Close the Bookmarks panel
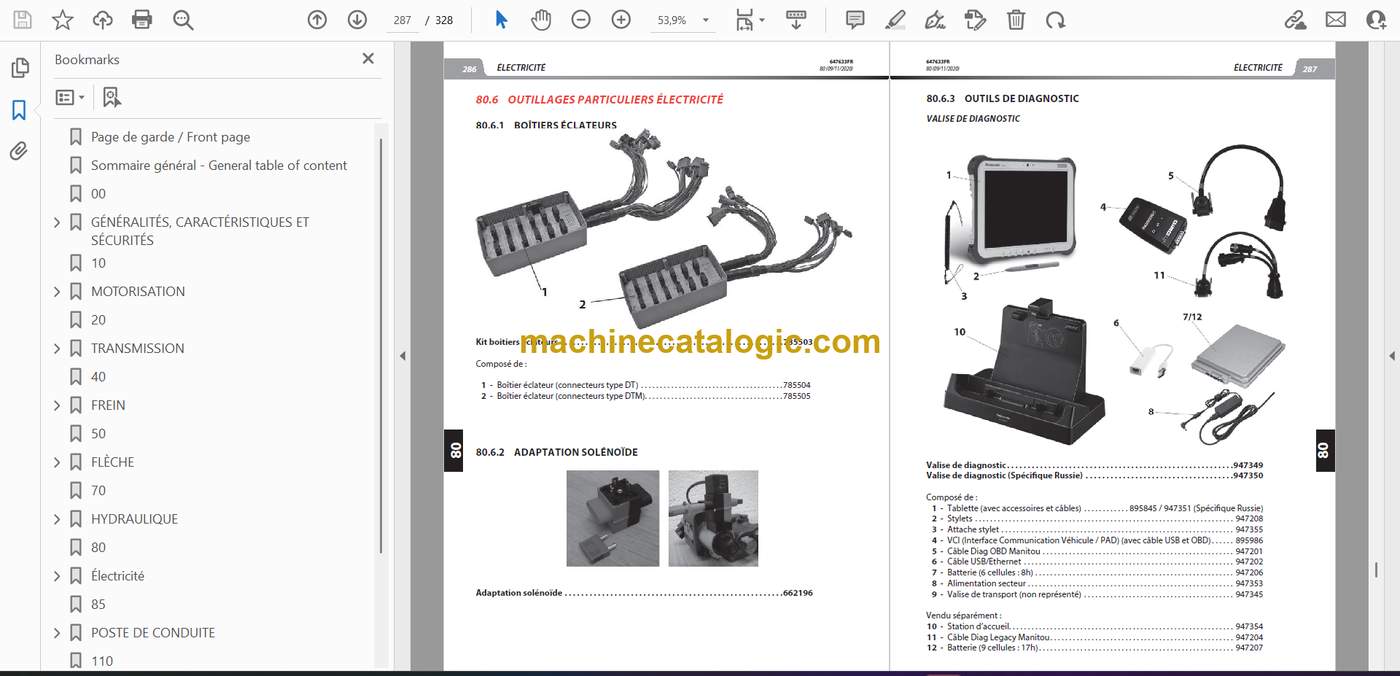Screen dimensions: 1400x676 click(x=367, y=59)
